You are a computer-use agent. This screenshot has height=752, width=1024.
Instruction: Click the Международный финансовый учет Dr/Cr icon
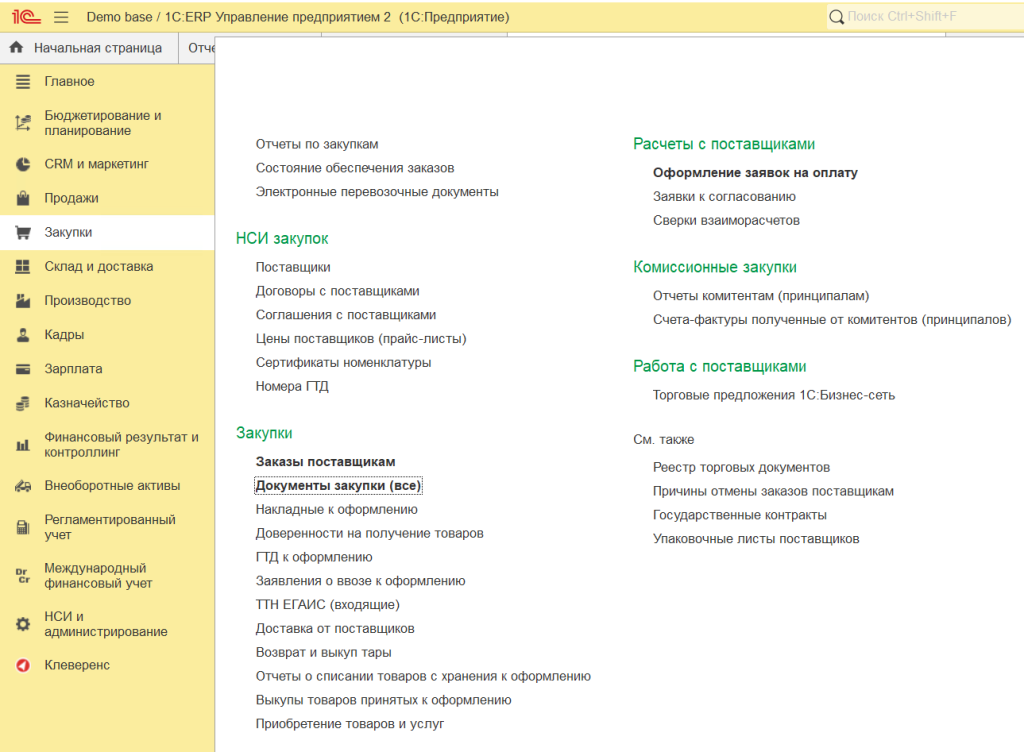click(x=23, y=575)
